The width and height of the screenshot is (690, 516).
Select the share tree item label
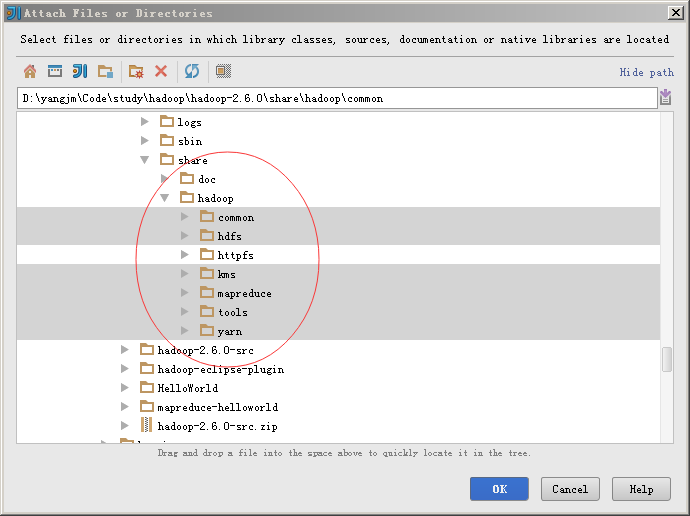[193, 160]
